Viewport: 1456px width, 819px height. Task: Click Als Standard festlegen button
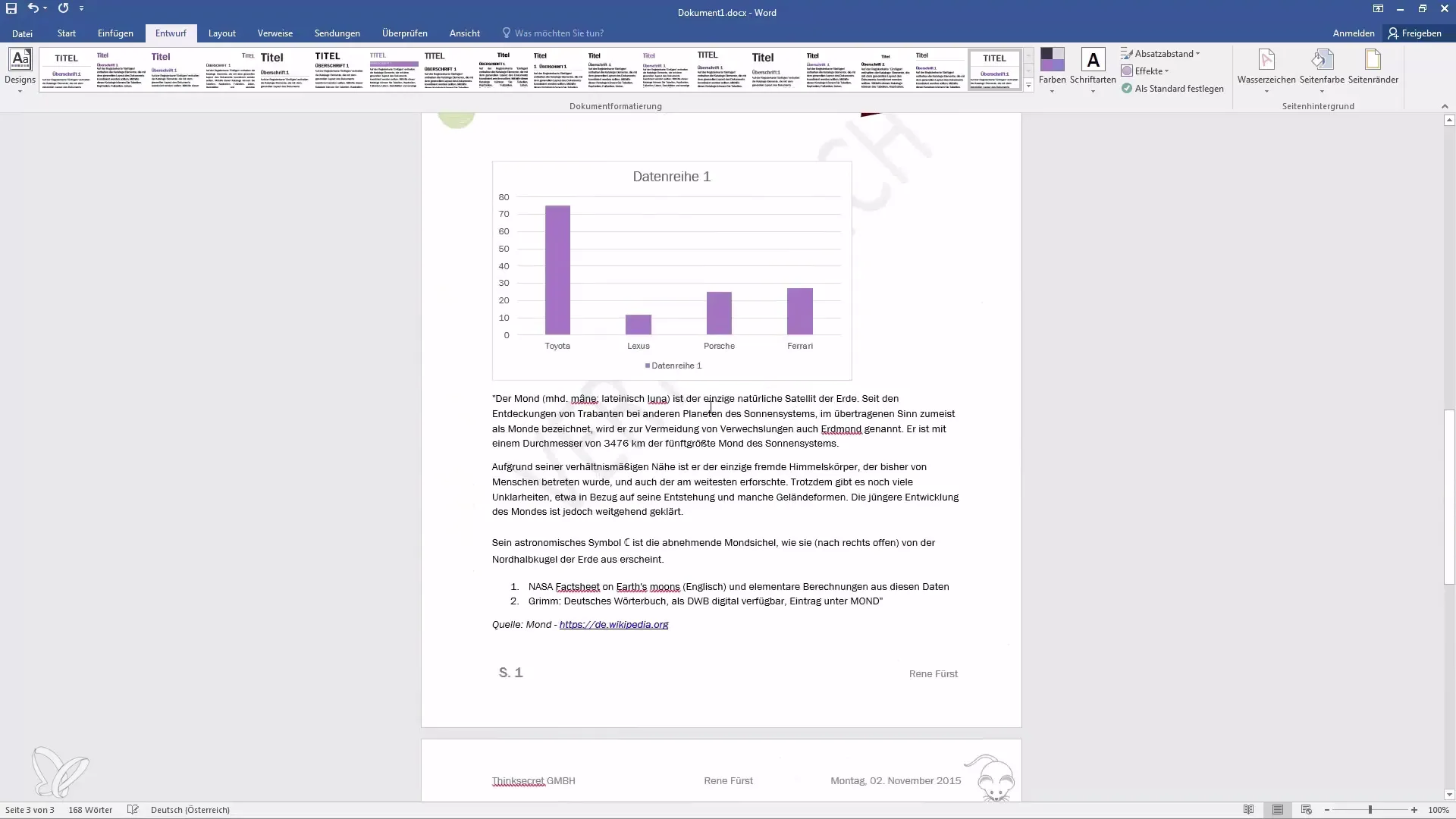pos(1172,89)
